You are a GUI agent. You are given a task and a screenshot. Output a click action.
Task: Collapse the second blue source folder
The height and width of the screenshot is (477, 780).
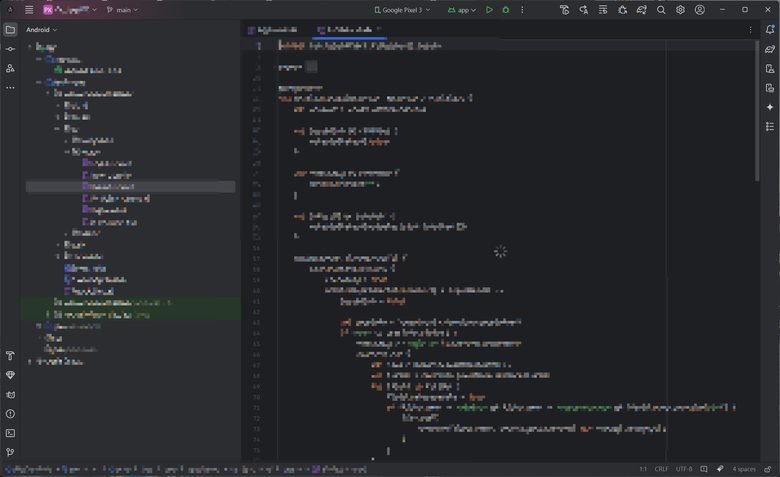pos(39,82)
